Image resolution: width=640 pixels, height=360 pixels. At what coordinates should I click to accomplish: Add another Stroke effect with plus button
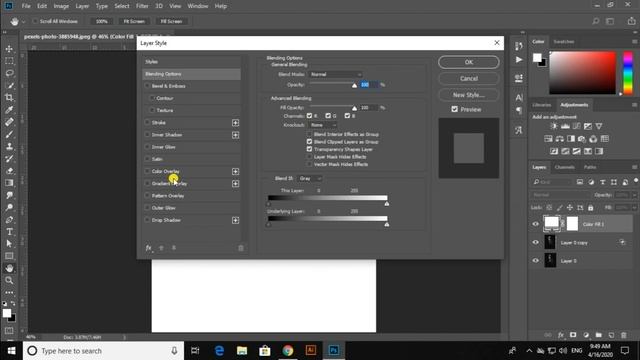(x=236, y=122)
